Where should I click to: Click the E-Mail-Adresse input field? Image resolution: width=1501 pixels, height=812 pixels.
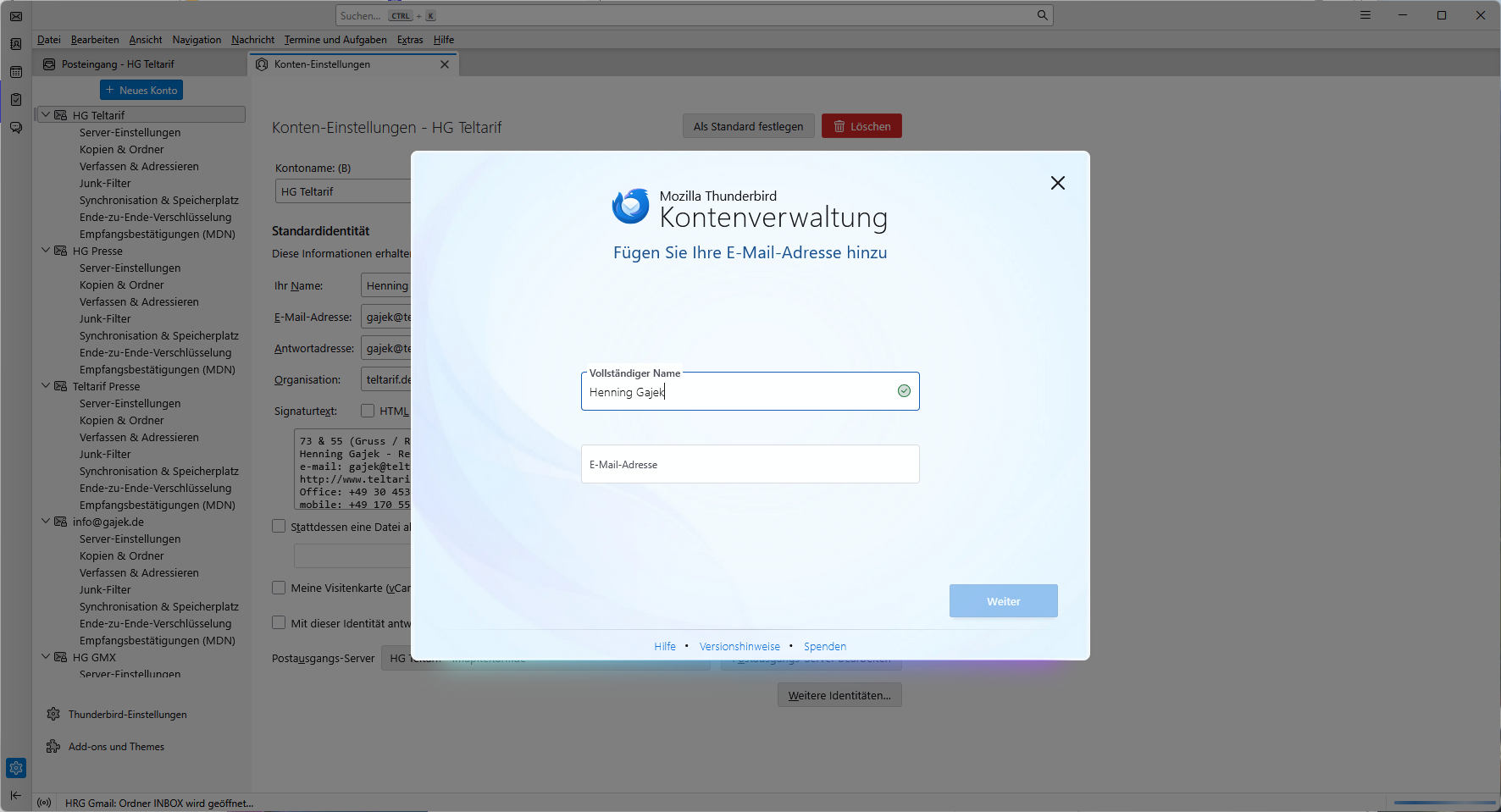click(750, 464)
